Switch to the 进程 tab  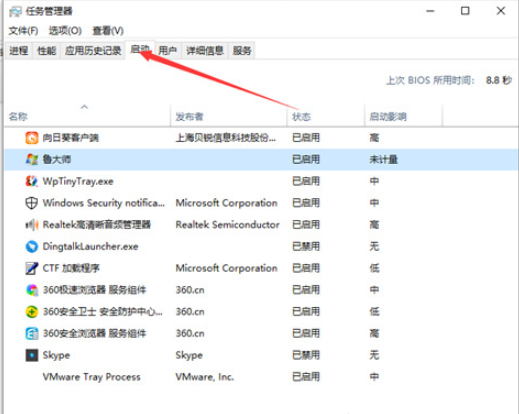click(18, 51)
